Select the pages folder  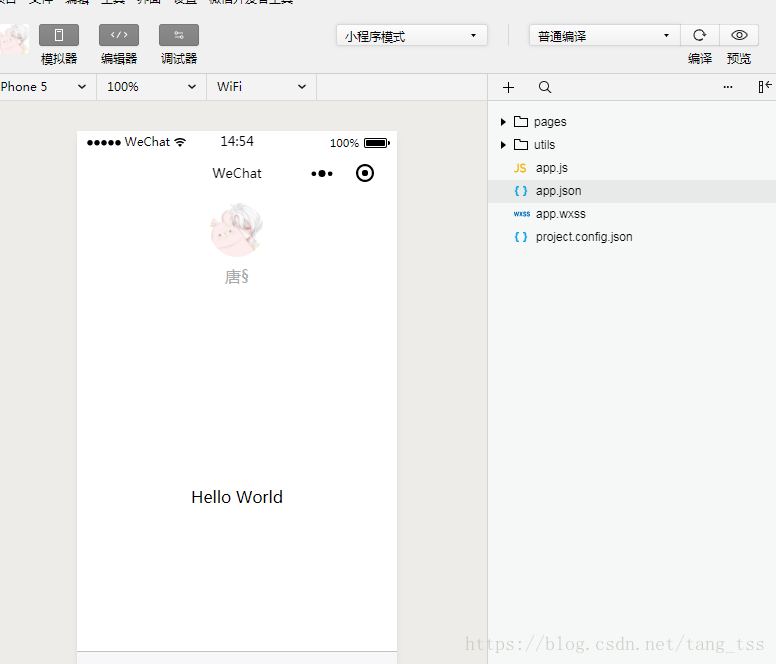coord(632,122)
